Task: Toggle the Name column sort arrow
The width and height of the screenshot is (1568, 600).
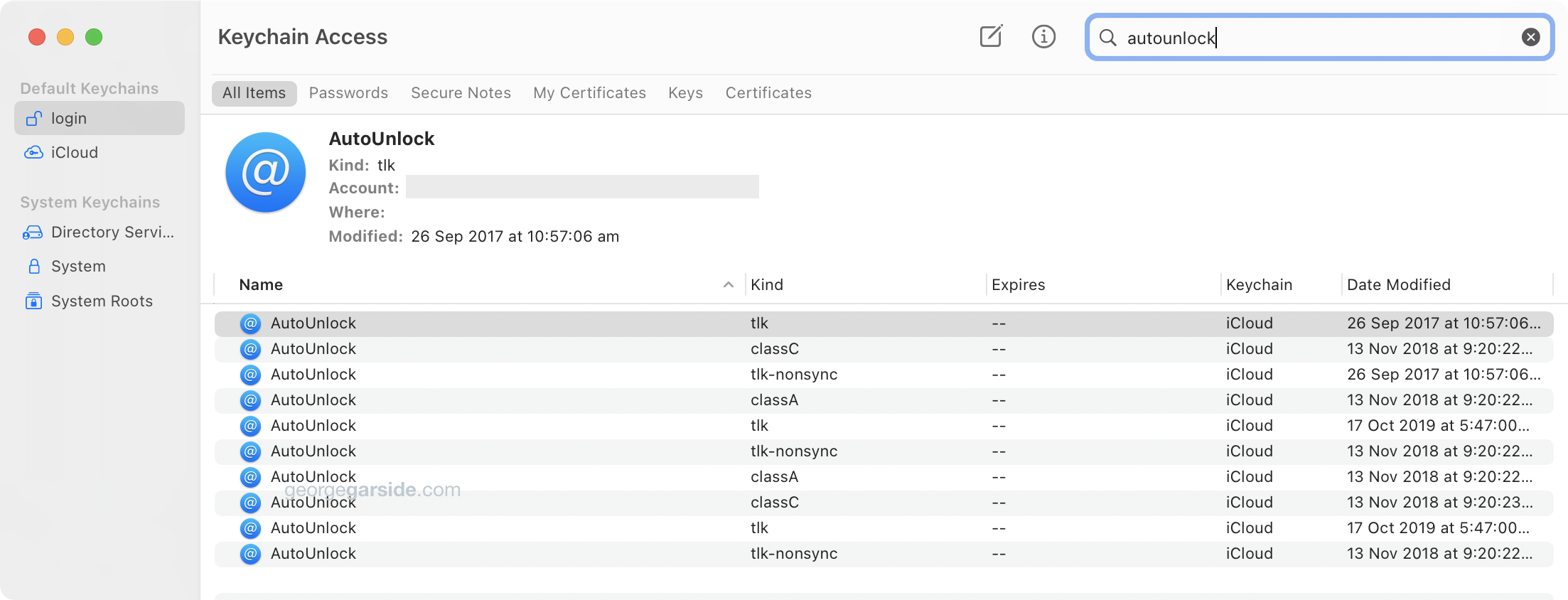Action: pos(728,284)
